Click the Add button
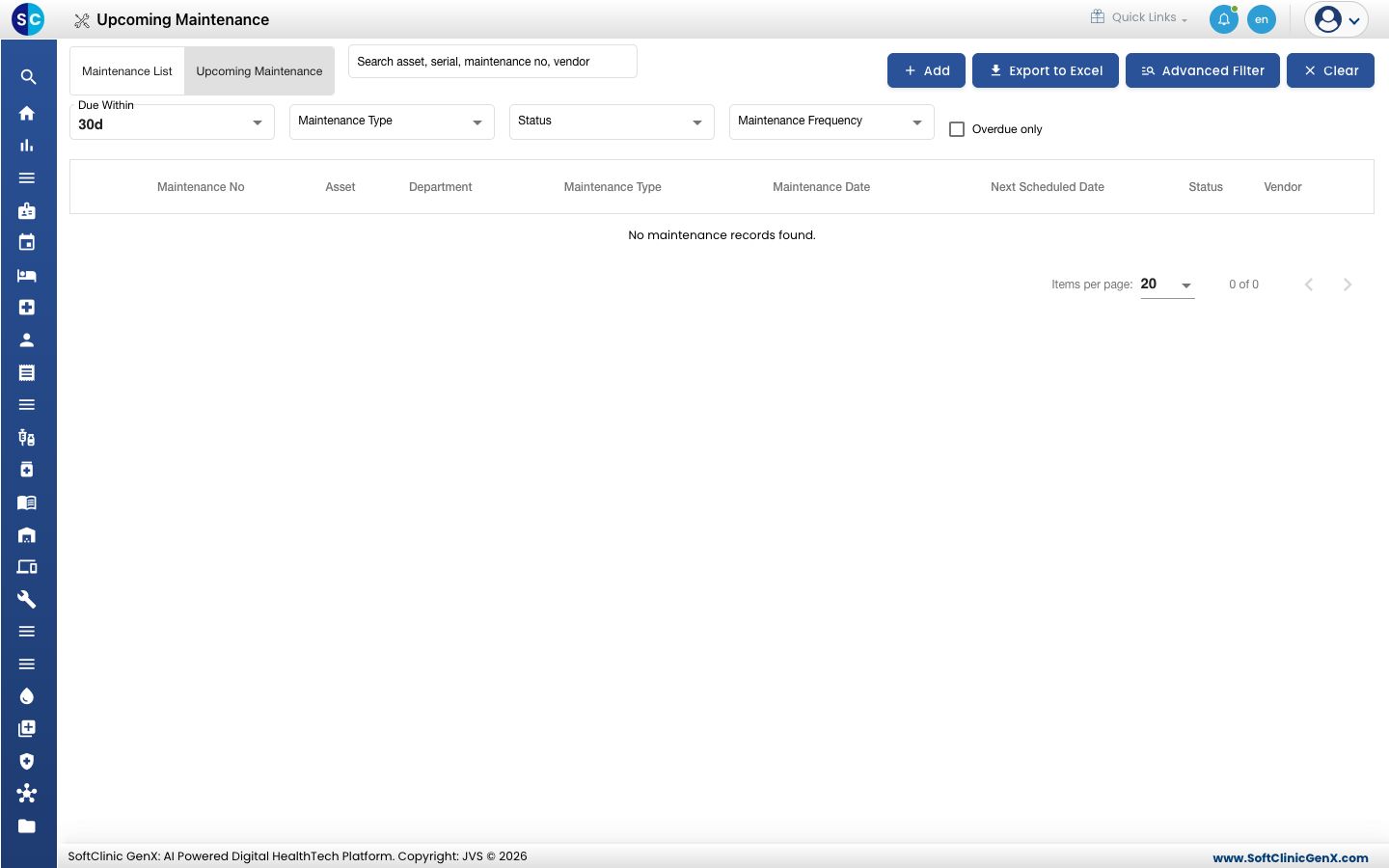This screenshot has width=1389, height=868. click(x=926, y=70)
